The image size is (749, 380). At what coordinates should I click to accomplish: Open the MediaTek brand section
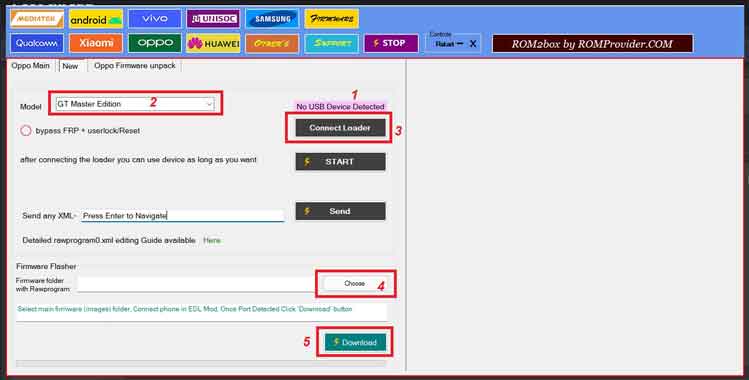(37, 19)
